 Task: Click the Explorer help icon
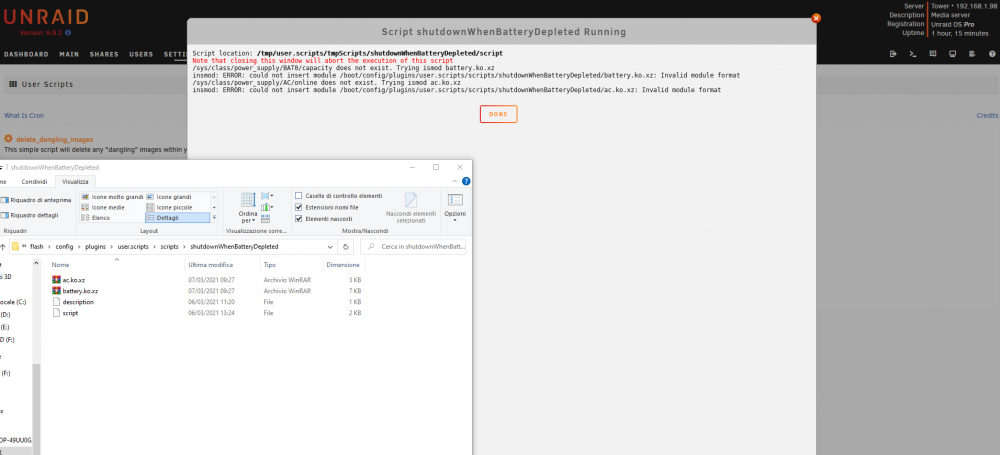pos(466,181)
